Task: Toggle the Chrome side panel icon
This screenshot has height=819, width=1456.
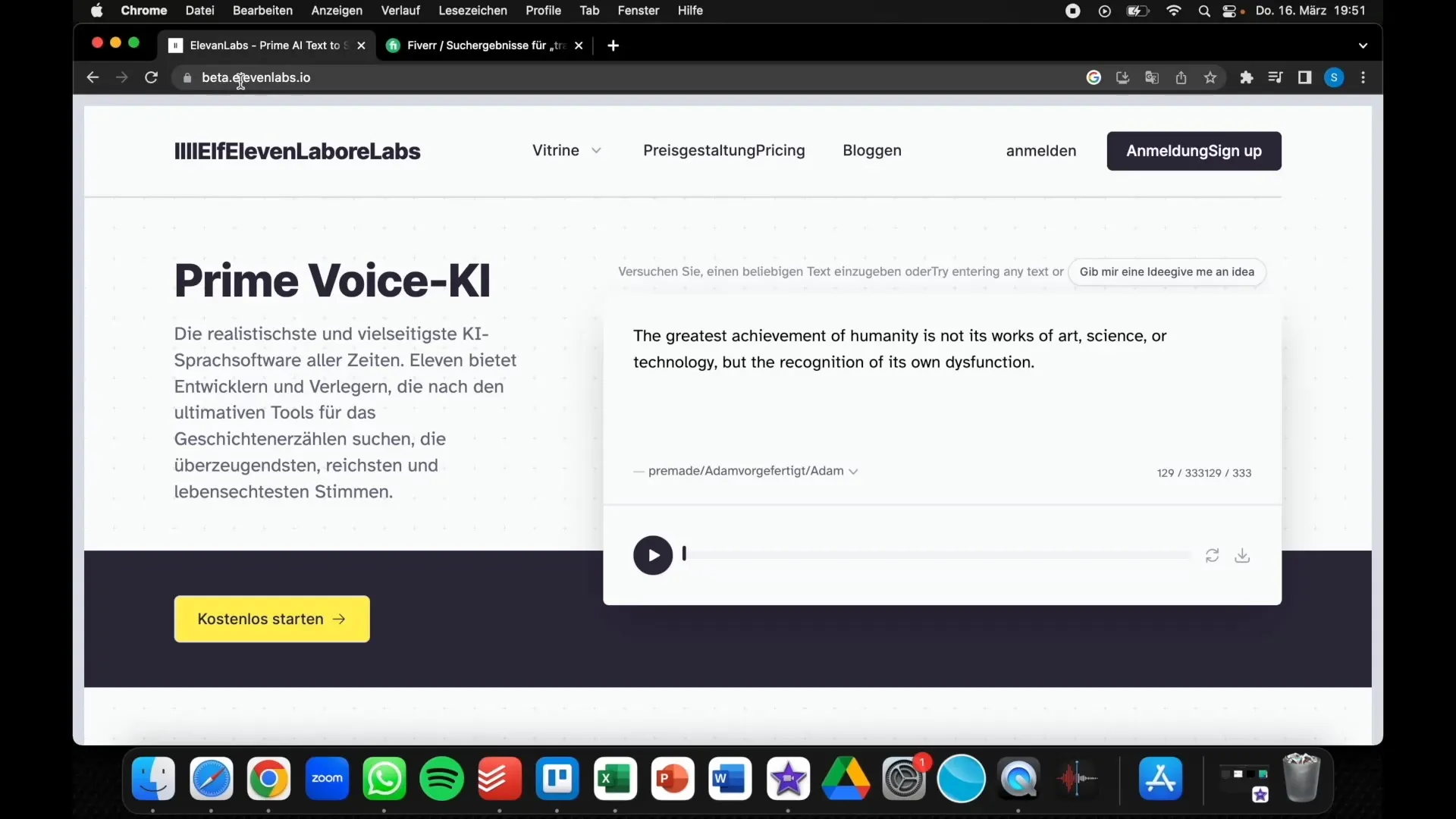Action: tap(1305, 77)
